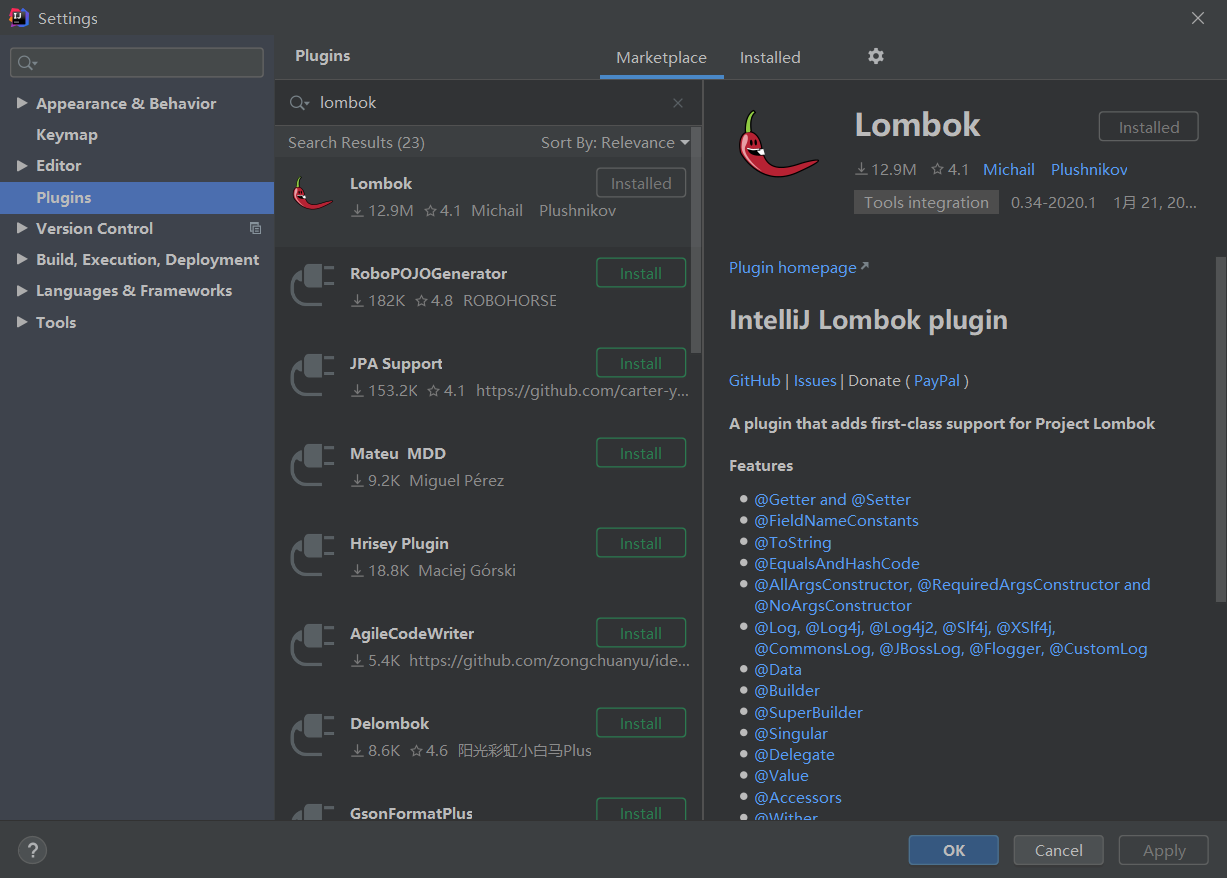Click the plugin search magnifier icon

299,103
